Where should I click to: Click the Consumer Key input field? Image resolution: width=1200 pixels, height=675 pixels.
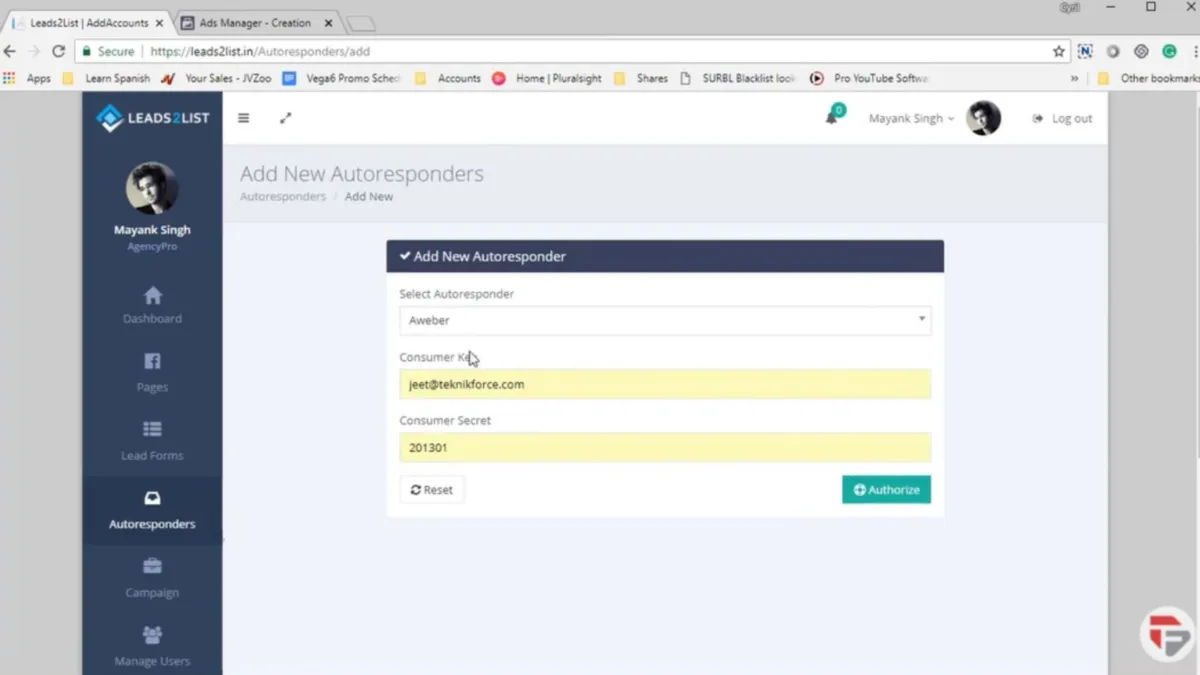click(x=665, y=384)
